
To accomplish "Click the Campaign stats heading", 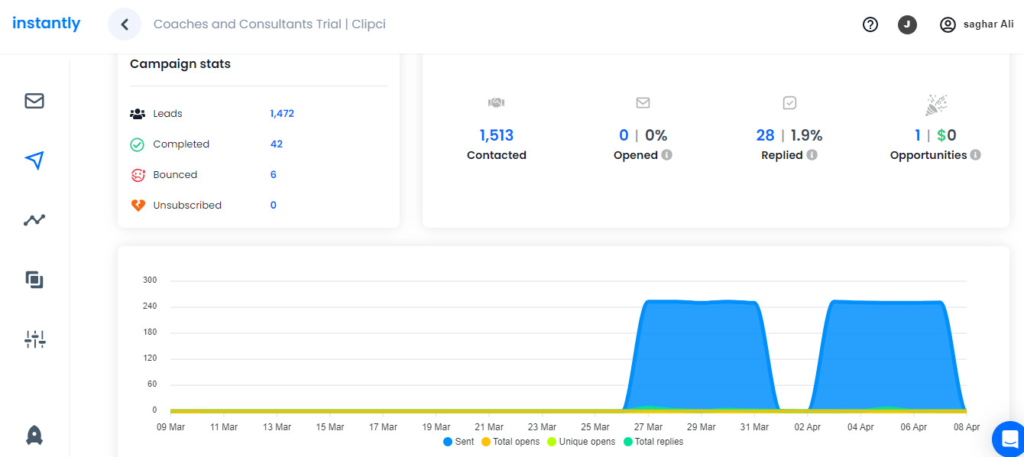I will coord(180,64).
